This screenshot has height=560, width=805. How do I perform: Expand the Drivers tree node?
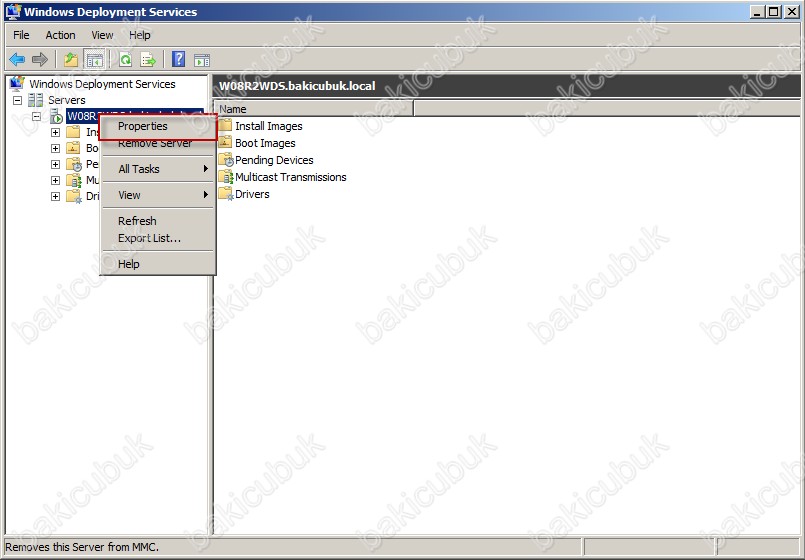55,196
